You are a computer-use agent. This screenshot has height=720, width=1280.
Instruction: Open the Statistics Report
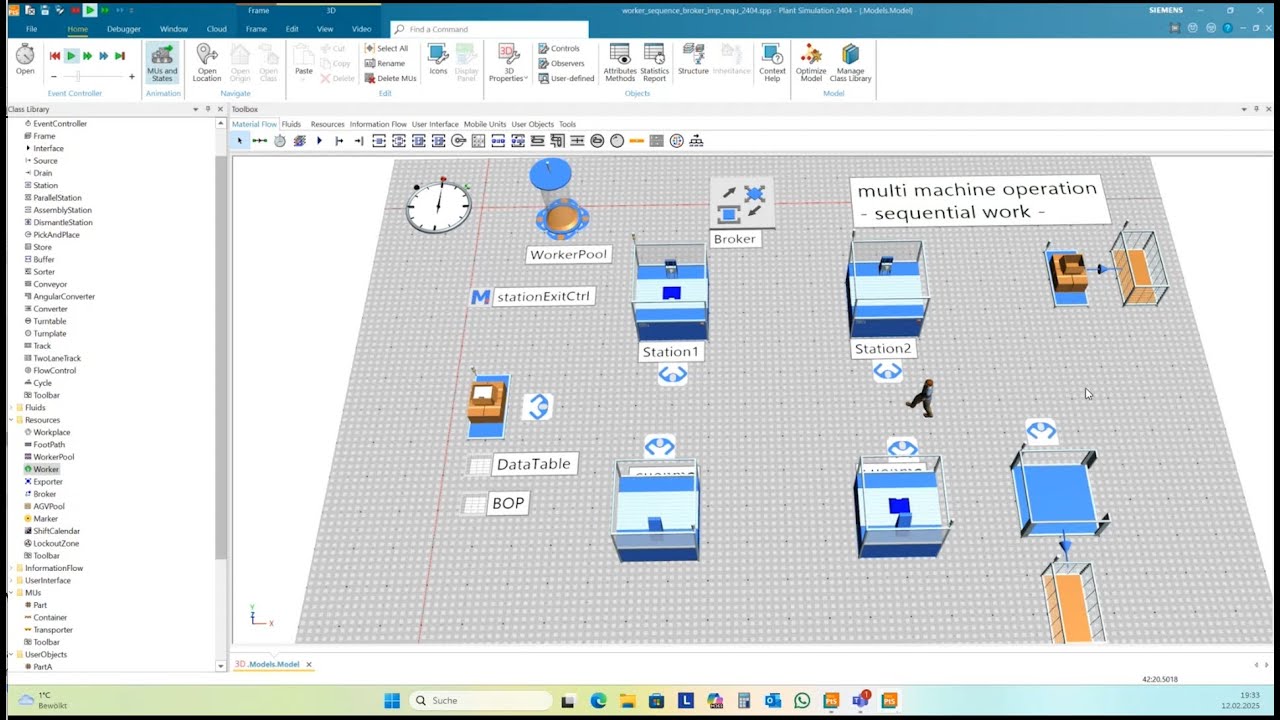[x=654, y=62]
